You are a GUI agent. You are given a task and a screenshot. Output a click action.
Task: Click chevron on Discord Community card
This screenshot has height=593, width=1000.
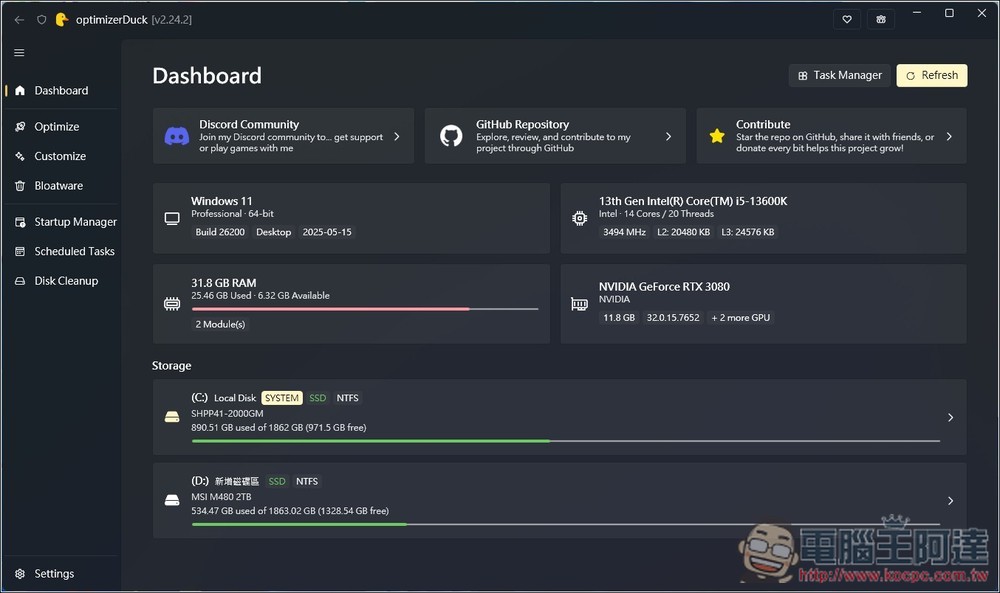(x=397, y=136)
